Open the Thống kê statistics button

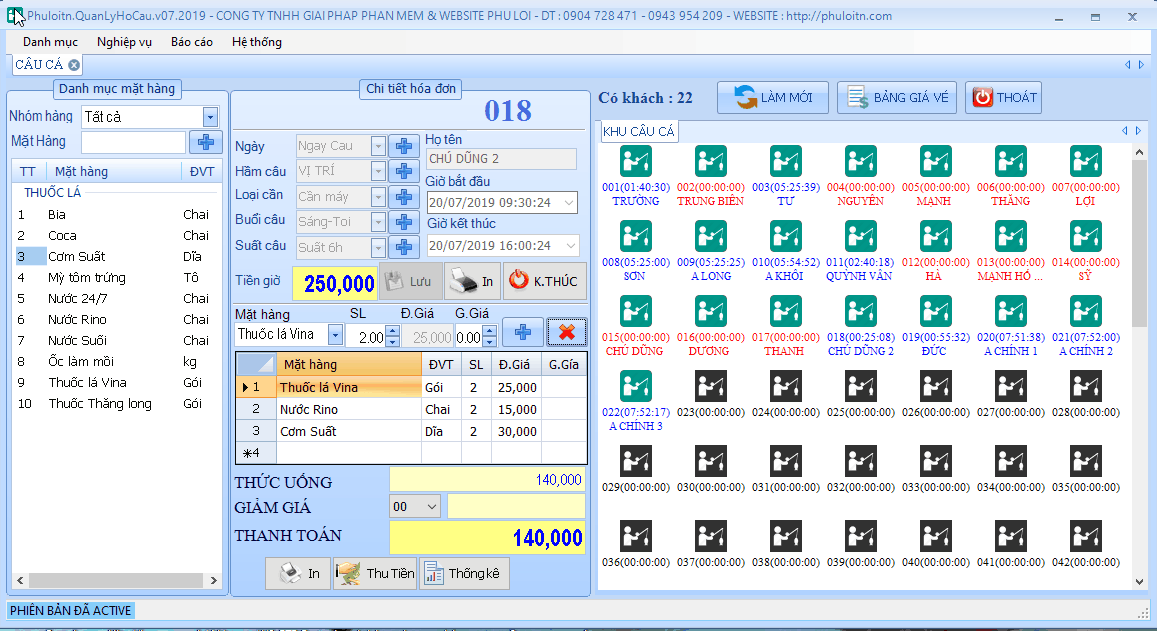click(464, 573)
